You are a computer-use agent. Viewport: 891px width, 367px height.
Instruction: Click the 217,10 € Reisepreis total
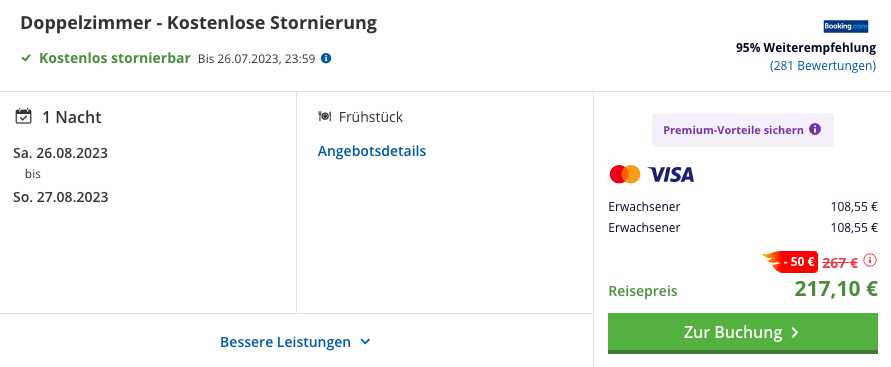point(836,289)
